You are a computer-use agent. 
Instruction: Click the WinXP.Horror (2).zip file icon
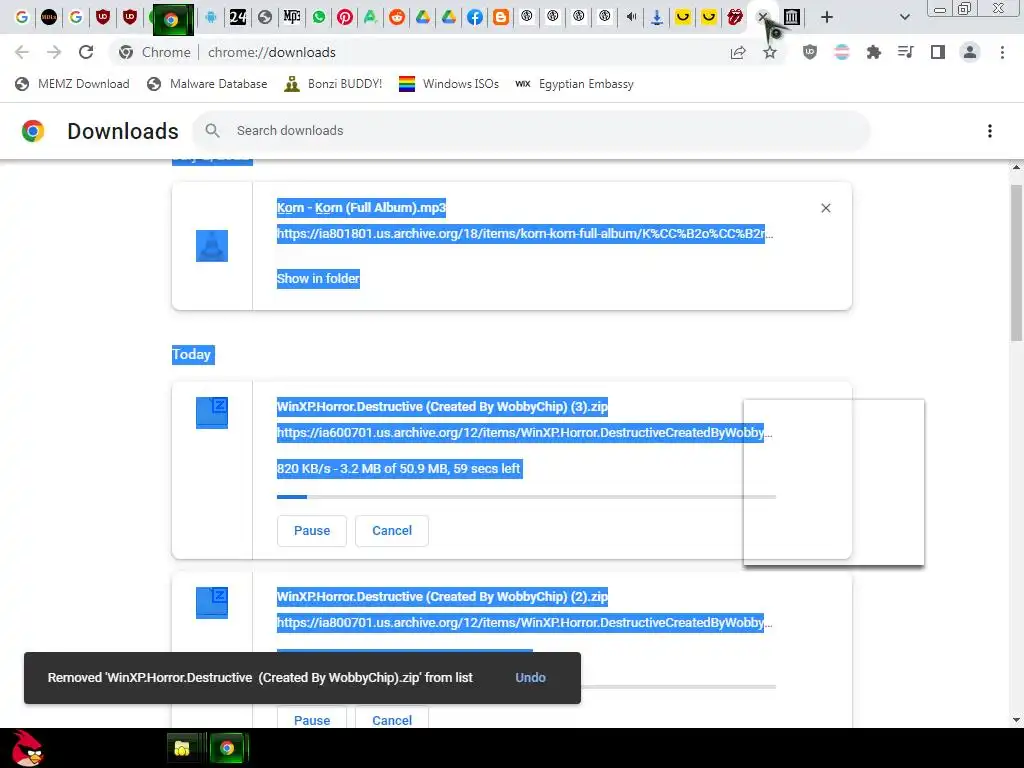click(212, 603)
